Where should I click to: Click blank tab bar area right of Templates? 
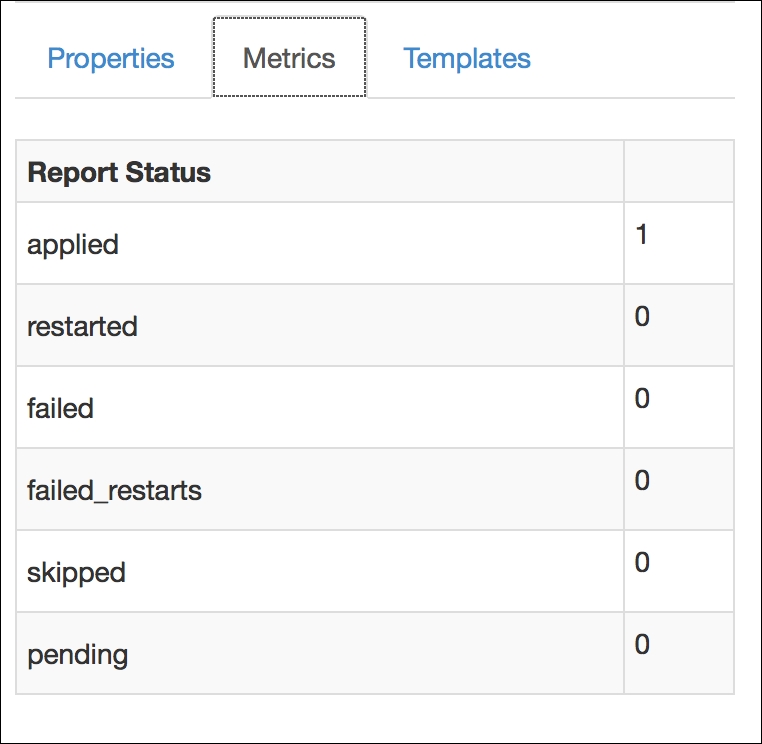point(640,58)
